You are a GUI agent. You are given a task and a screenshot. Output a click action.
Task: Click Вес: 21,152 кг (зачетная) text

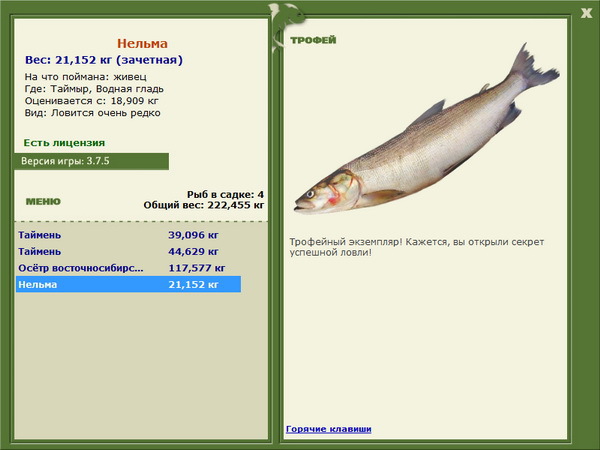pyautogui.click(x=104, y=60)
